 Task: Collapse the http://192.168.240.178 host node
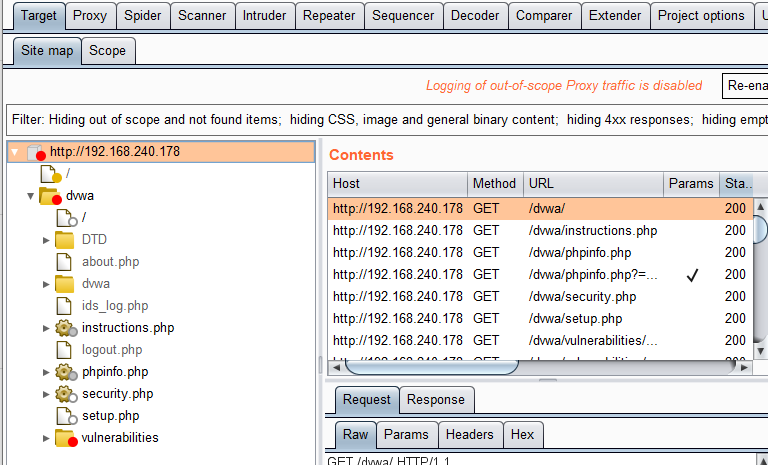pos(15,152)
